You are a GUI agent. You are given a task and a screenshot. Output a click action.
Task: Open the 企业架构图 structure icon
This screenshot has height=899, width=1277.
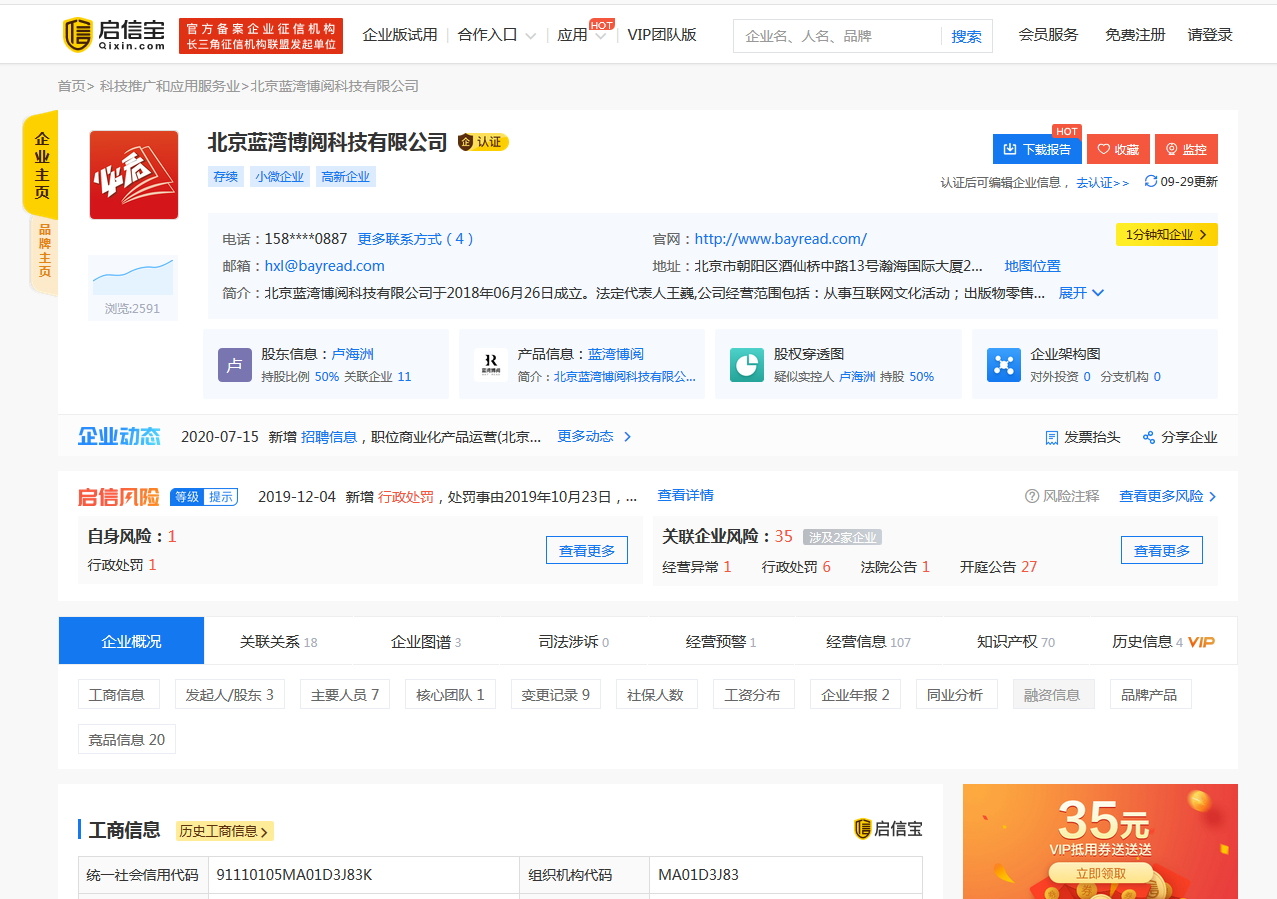(x=1004, y=365)
